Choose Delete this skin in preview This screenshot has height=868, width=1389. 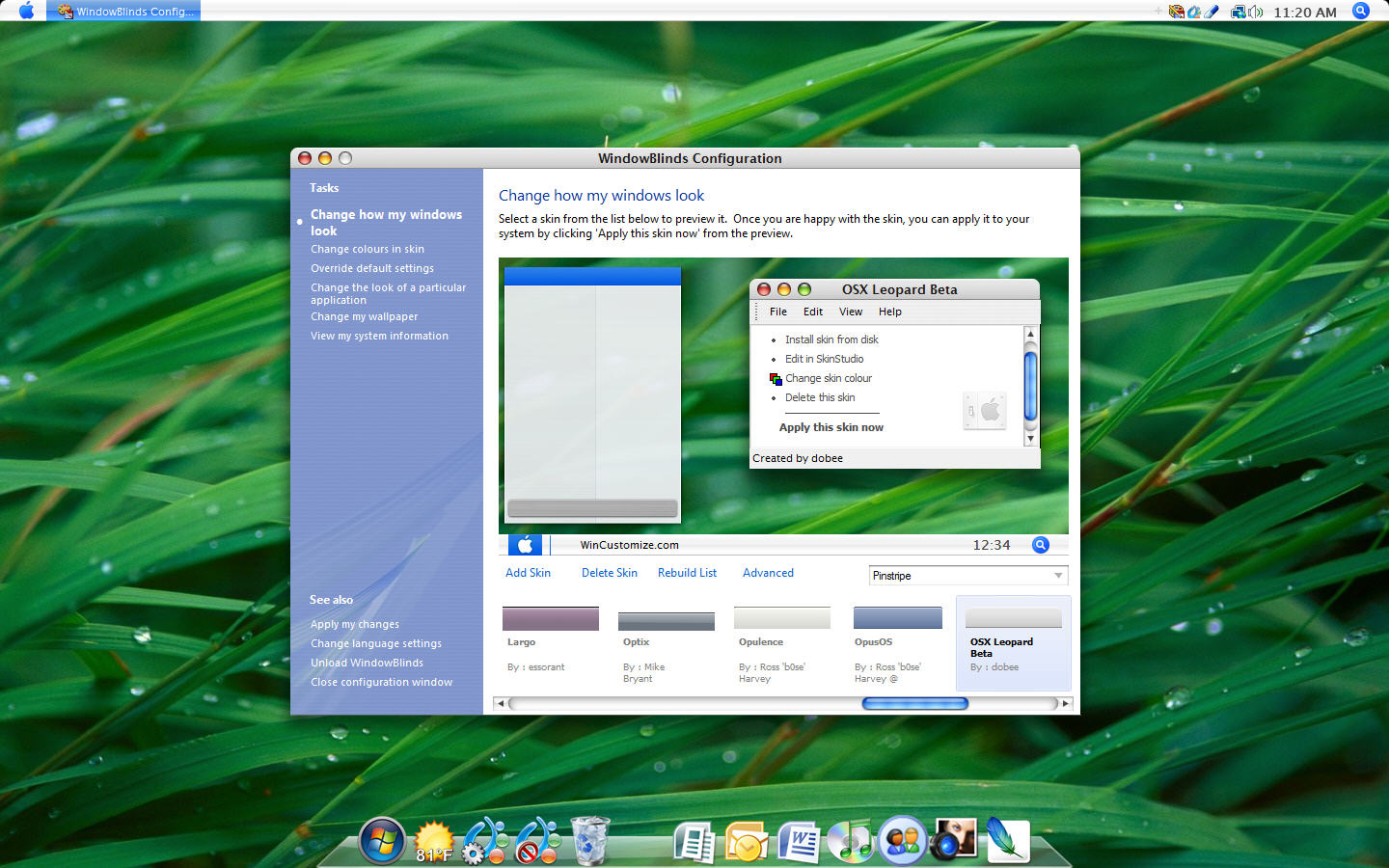click(820, 397)
